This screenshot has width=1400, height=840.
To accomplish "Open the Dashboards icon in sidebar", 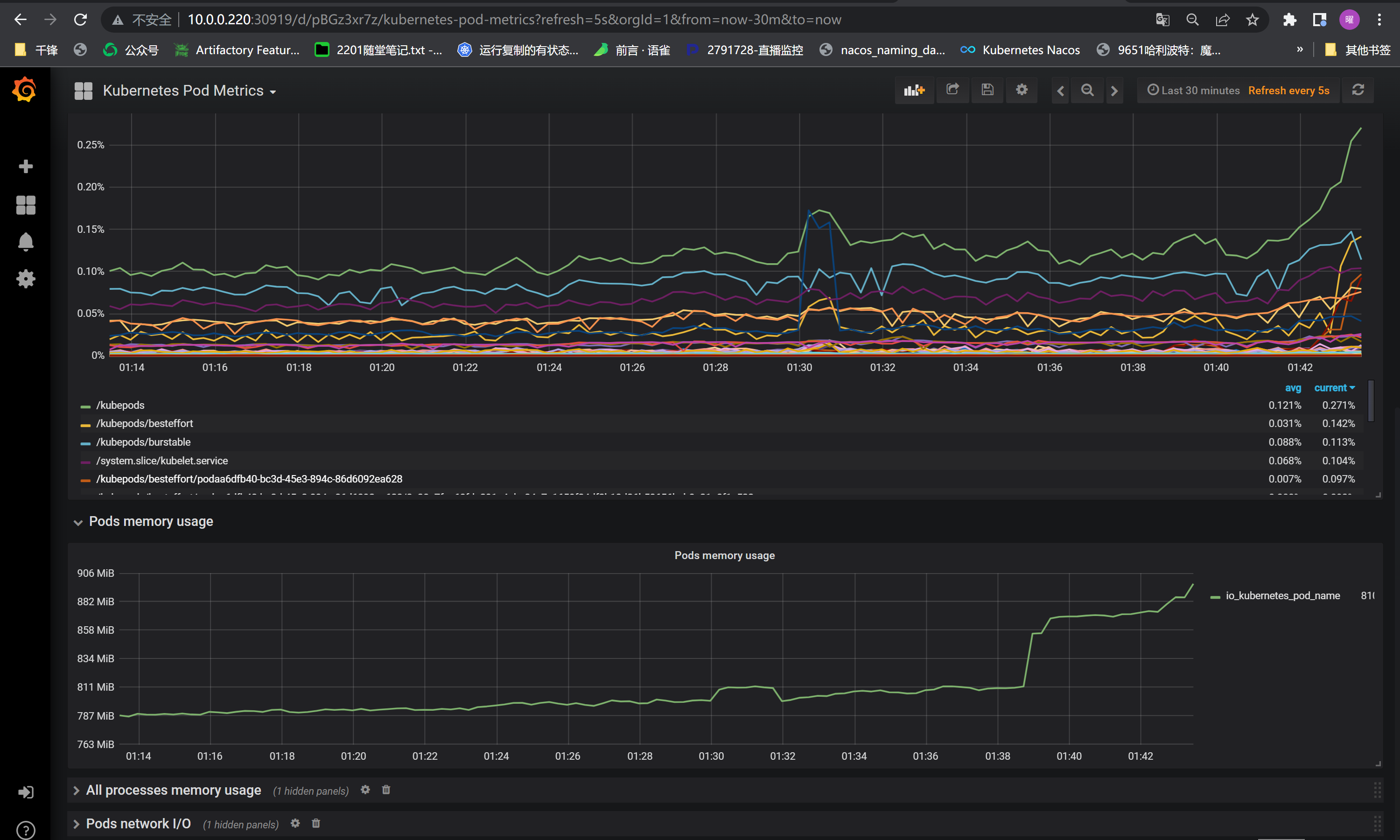I will pos(26,205).
